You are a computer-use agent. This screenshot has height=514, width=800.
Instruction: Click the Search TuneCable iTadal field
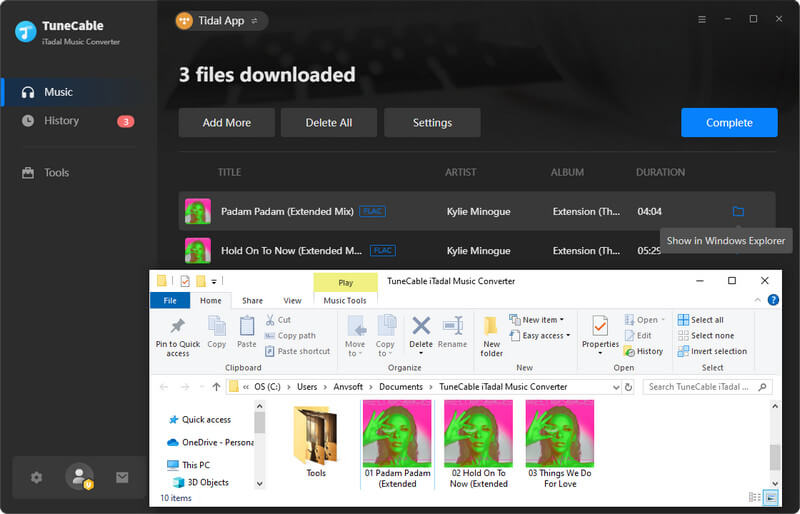pyautogui.click(x=707, y=387)
